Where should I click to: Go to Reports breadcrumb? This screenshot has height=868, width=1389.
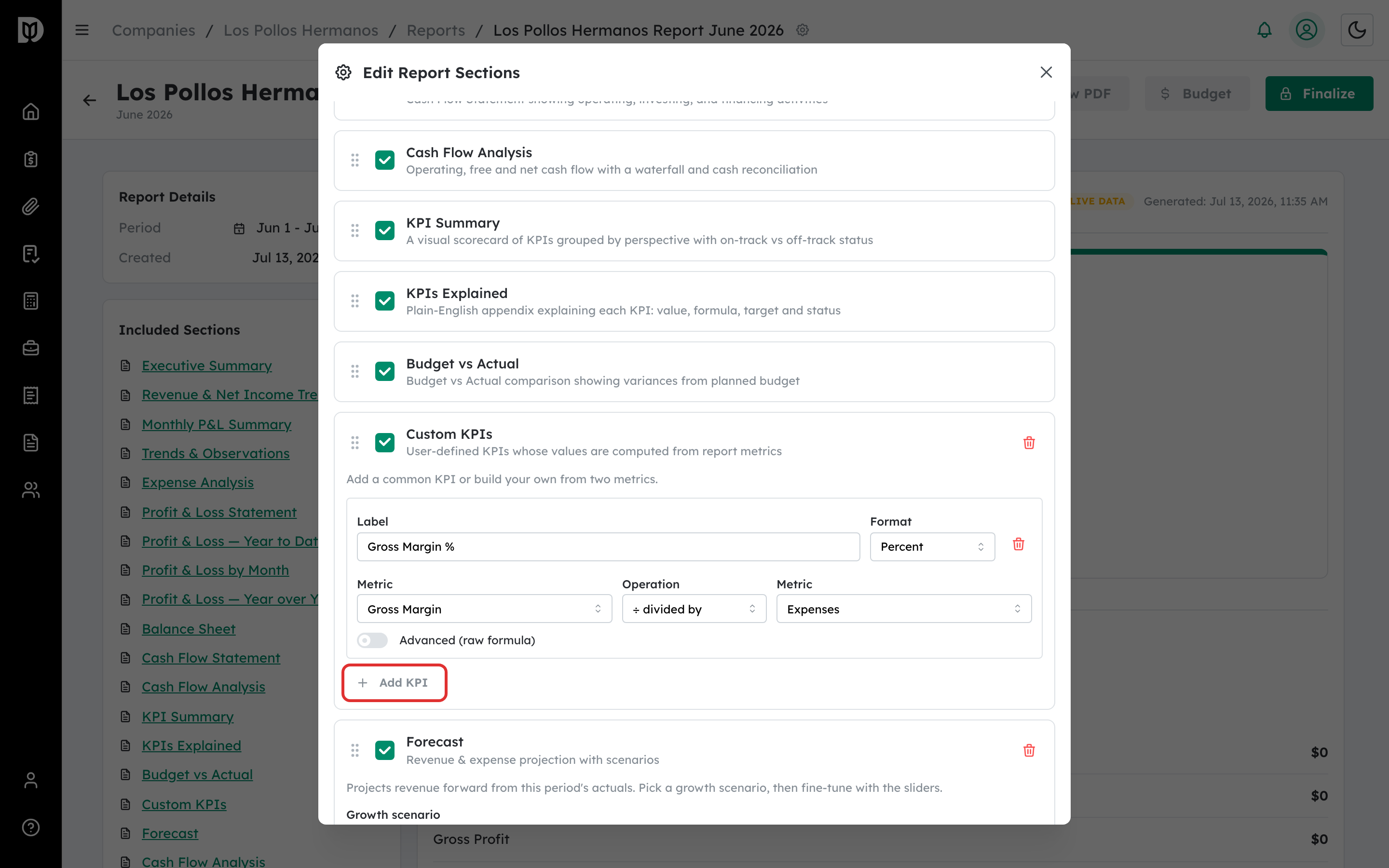pyautogui.click(x=436, y=30)
